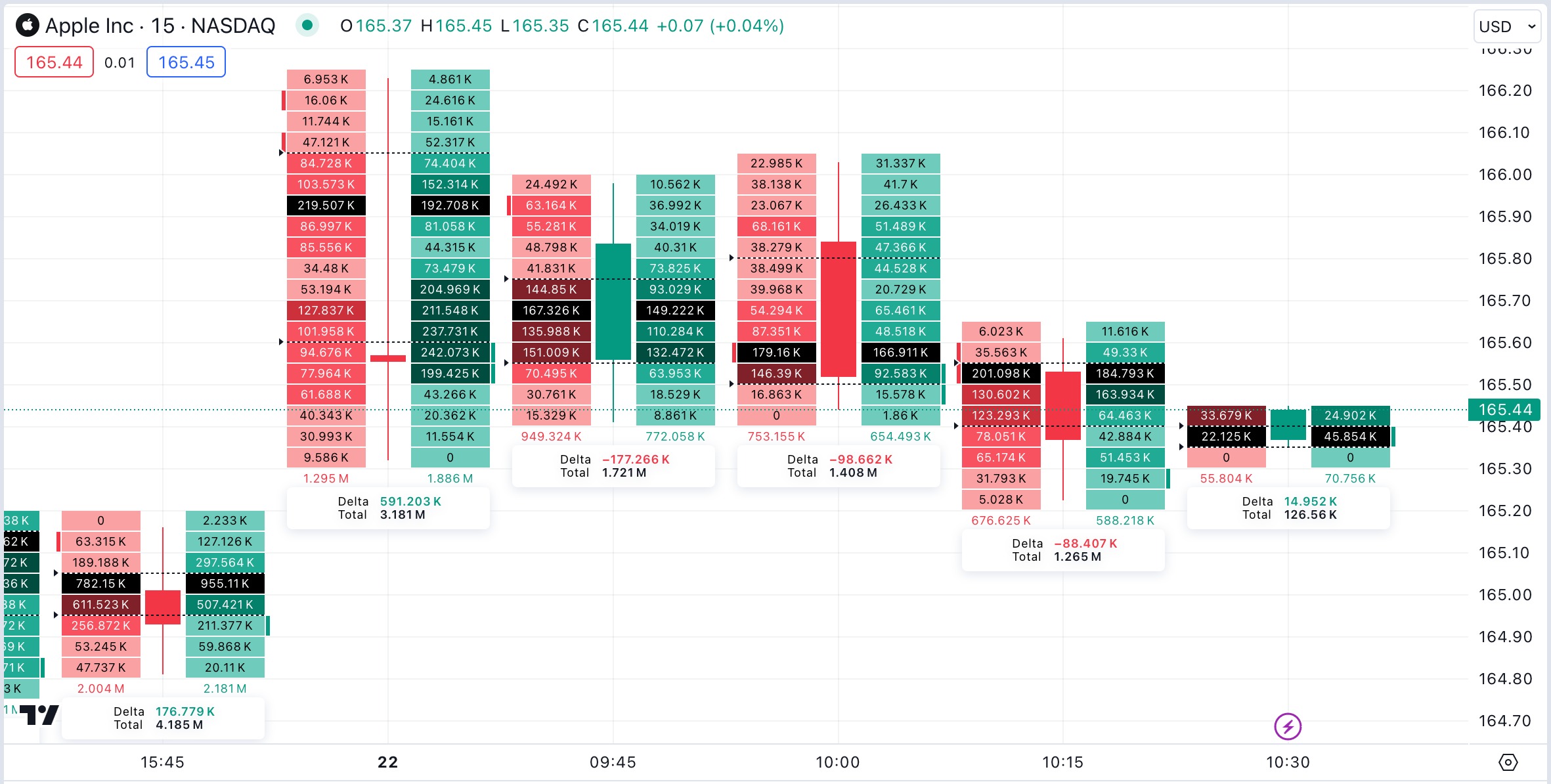
Task: Select the black 955.11 K footprint cell
Action: (x=225, y=584)
